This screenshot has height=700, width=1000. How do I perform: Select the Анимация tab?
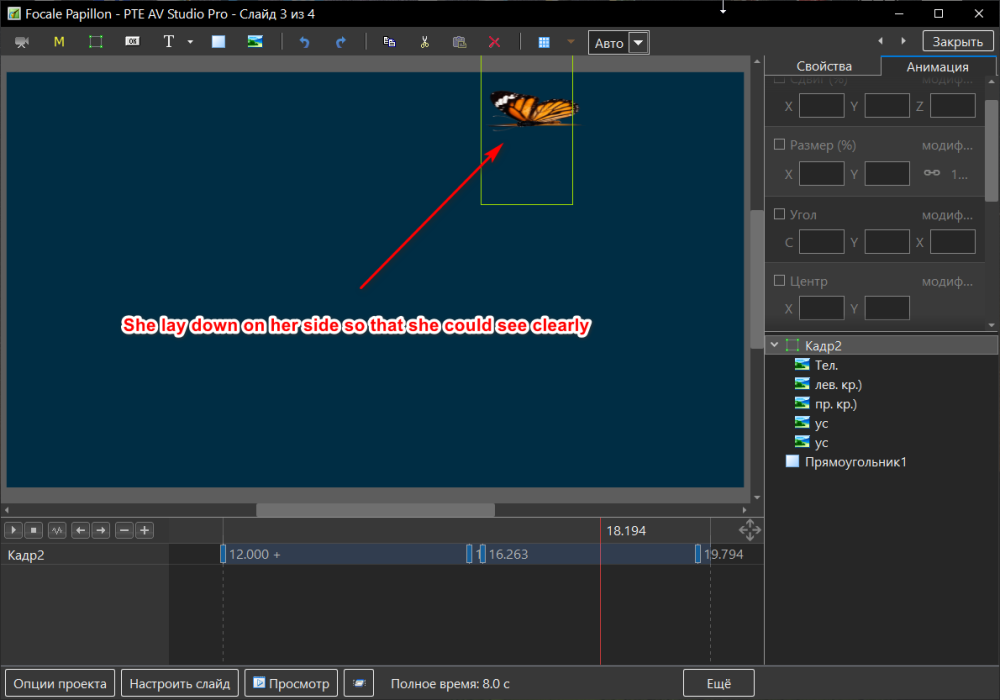[x=937, y=67]
